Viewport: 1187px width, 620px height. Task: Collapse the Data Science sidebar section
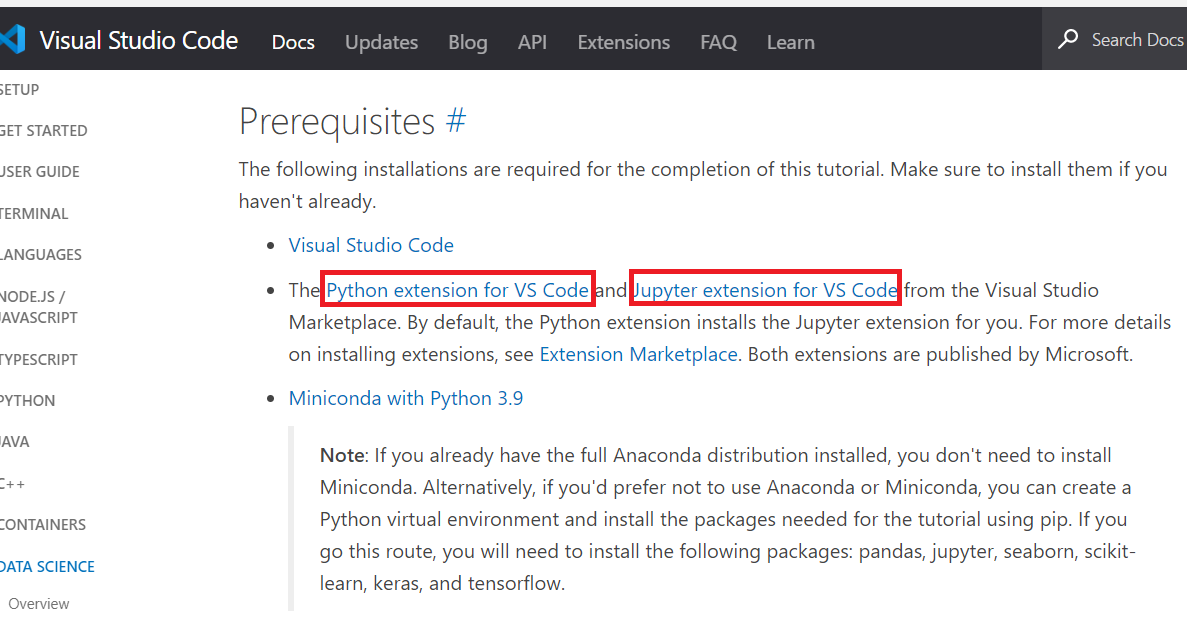(47, 566)
